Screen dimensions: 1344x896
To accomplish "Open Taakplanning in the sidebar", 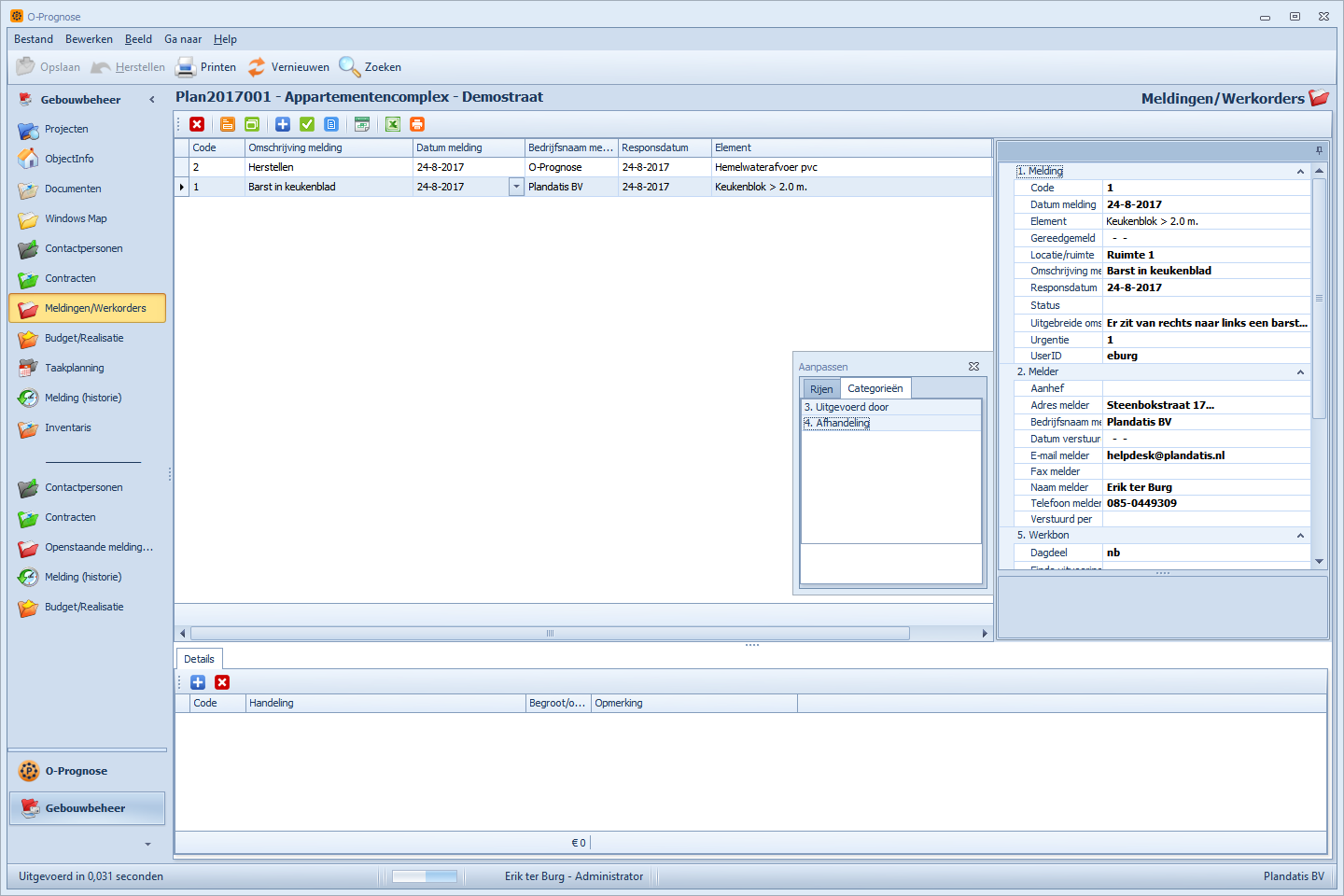I will (x=75, y=368).
